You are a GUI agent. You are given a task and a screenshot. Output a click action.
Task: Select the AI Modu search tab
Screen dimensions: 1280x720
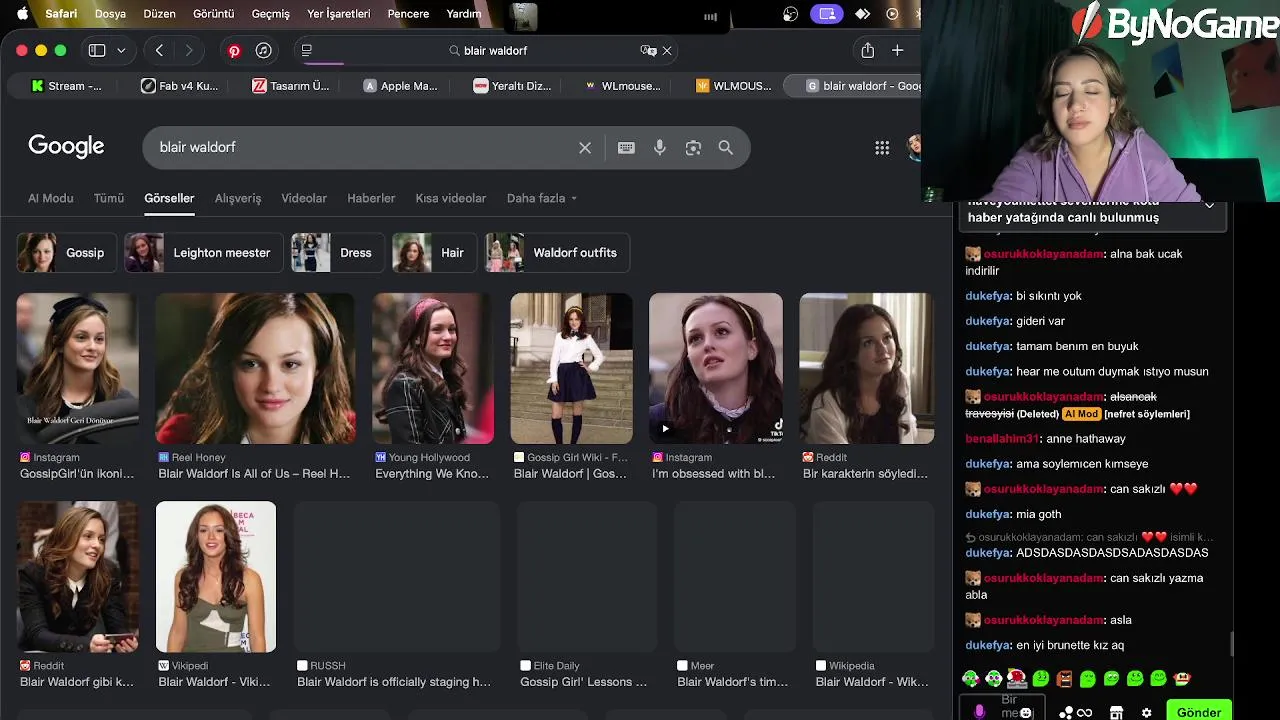[50, 198]
